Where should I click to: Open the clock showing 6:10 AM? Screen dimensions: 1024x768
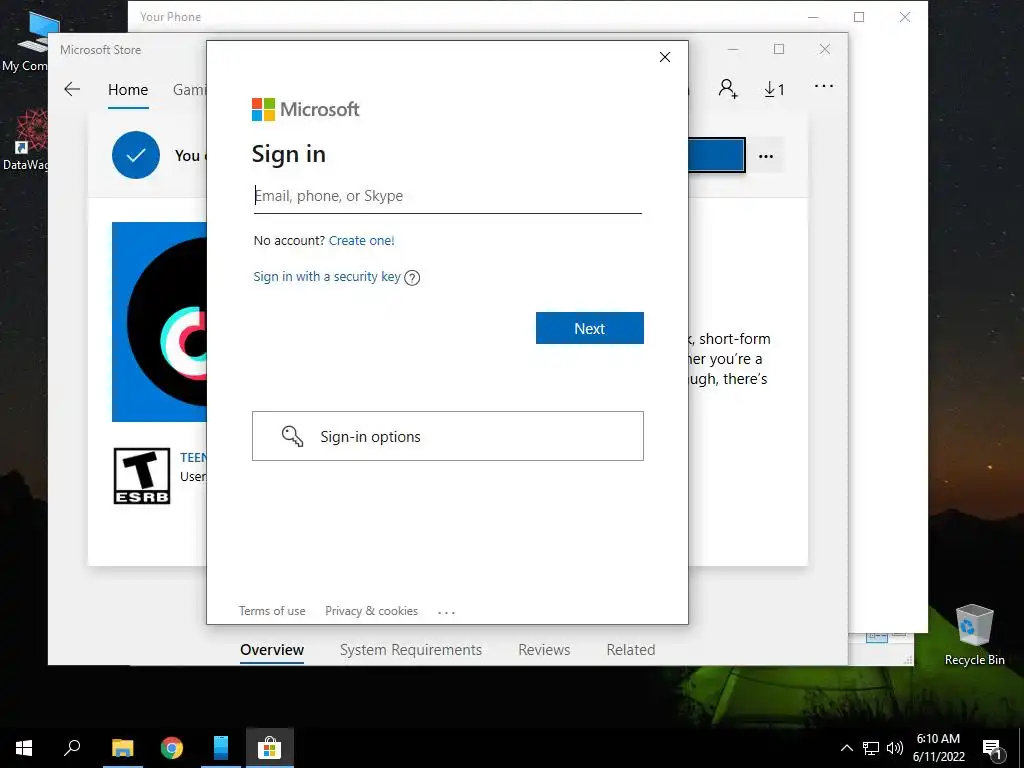click(938, 748)
